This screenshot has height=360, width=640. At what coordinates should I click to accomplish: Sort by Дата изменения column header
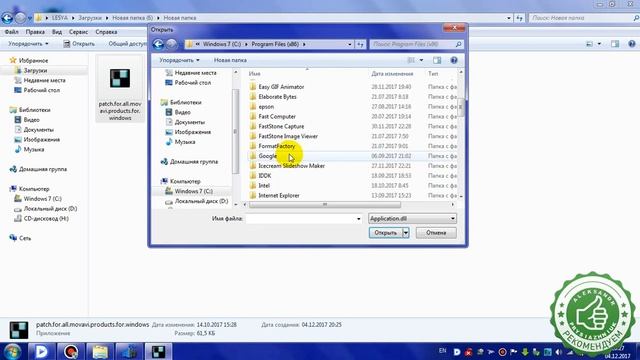click(392, 74)
